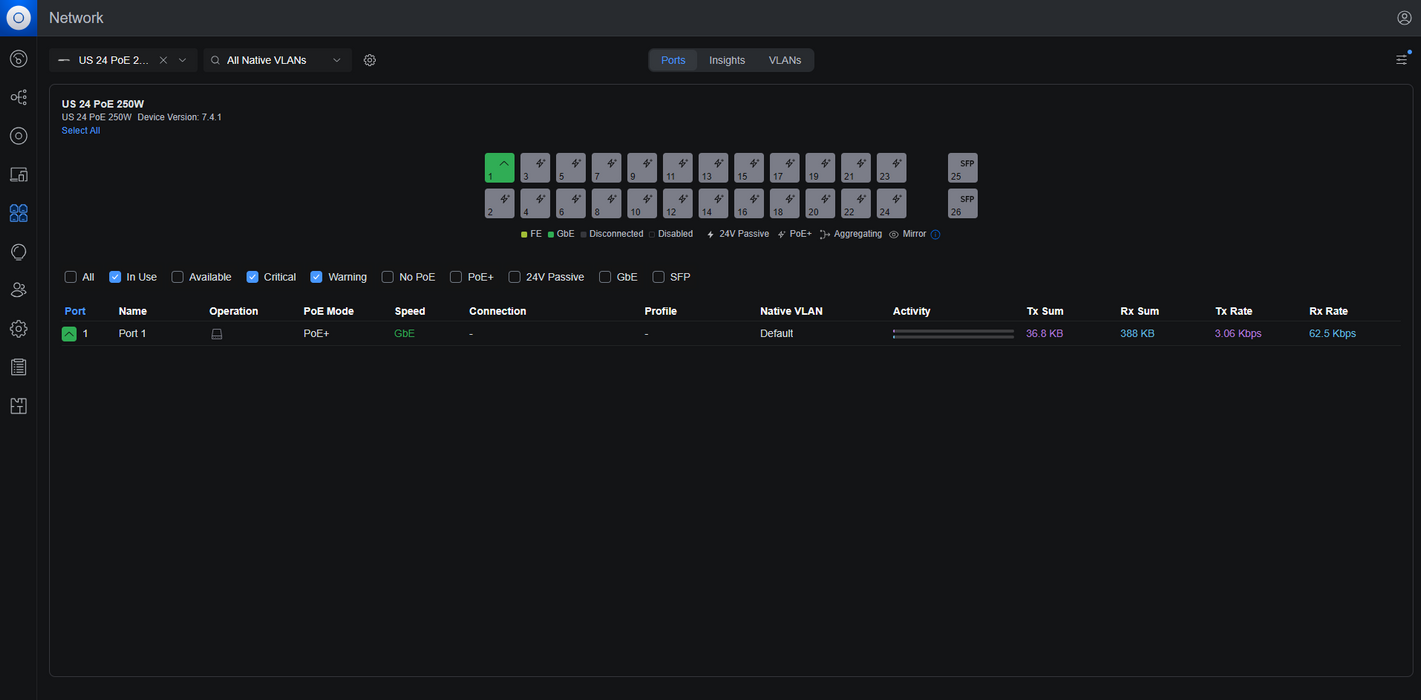This screenshot has height=700, width=1421.
Task: Click the '3.06 Kbps' Tx Rate value
Action: (1238, 334)
